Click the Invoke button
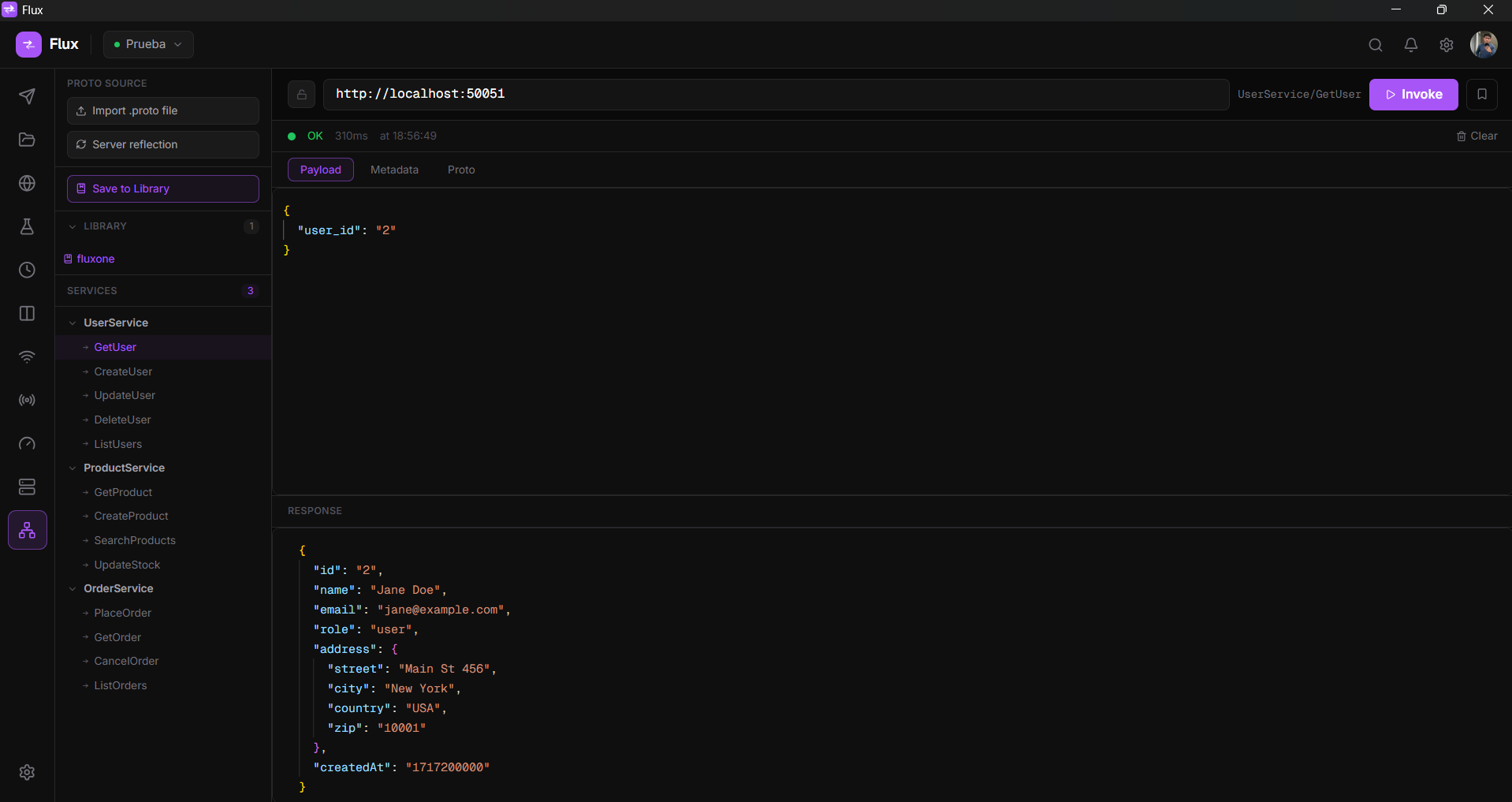 1413,95
